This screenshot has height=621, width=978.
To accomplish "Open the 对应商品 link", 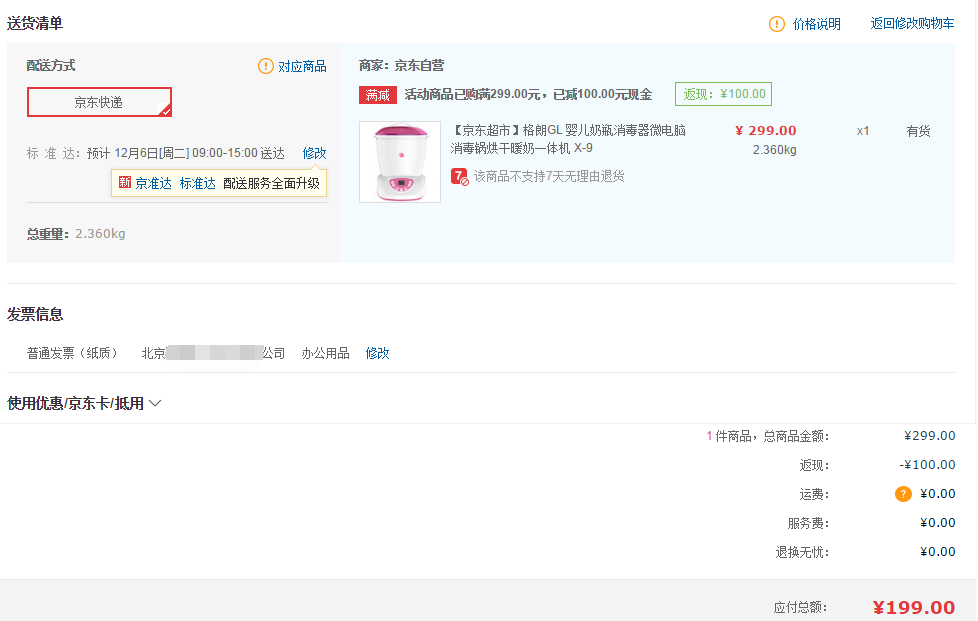I will [x=302, y=66].
